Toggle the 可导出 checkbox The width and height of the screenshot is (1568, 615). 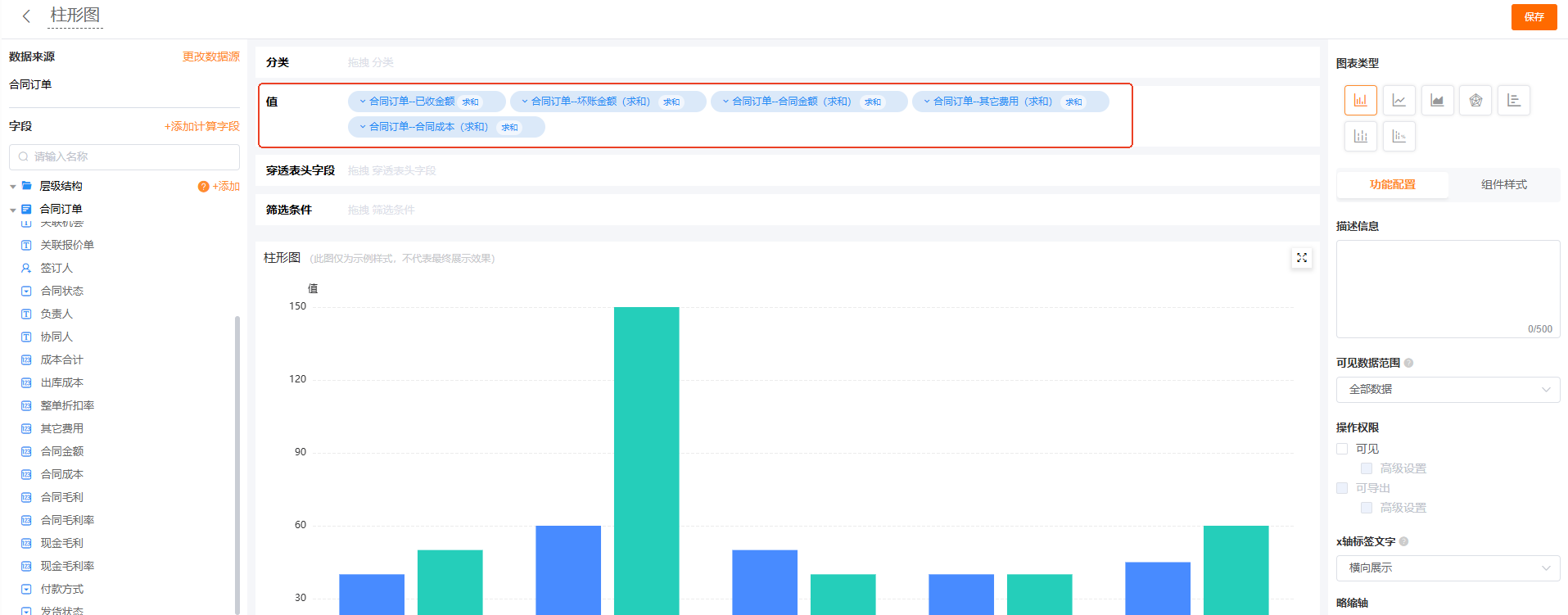coord(1342,488)
